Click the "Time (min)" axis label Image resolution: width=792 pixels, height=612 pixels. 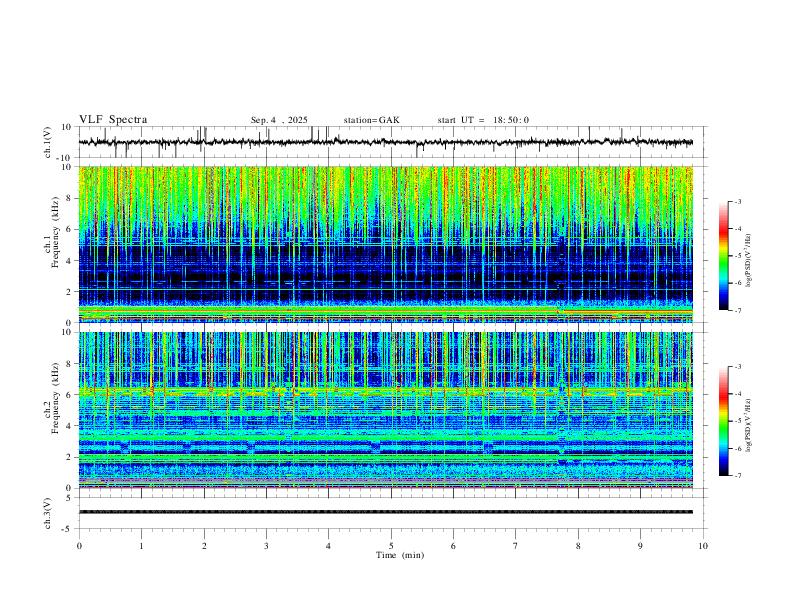click(400, 555)
